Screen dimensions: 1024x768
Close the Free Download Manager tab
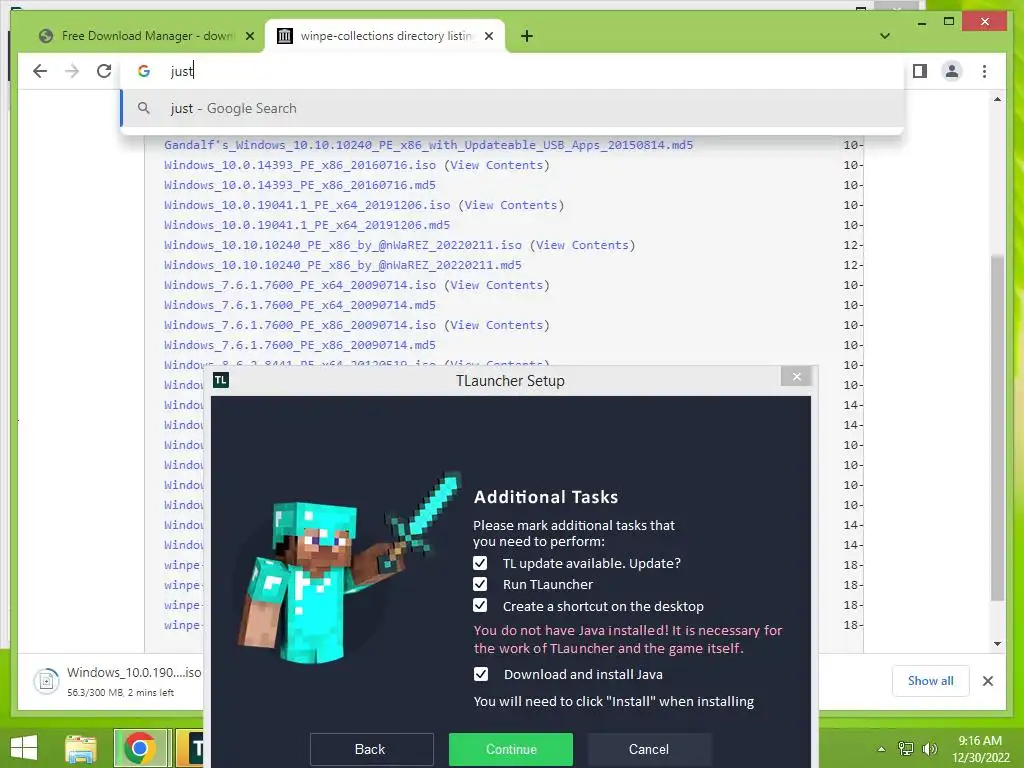249,36
